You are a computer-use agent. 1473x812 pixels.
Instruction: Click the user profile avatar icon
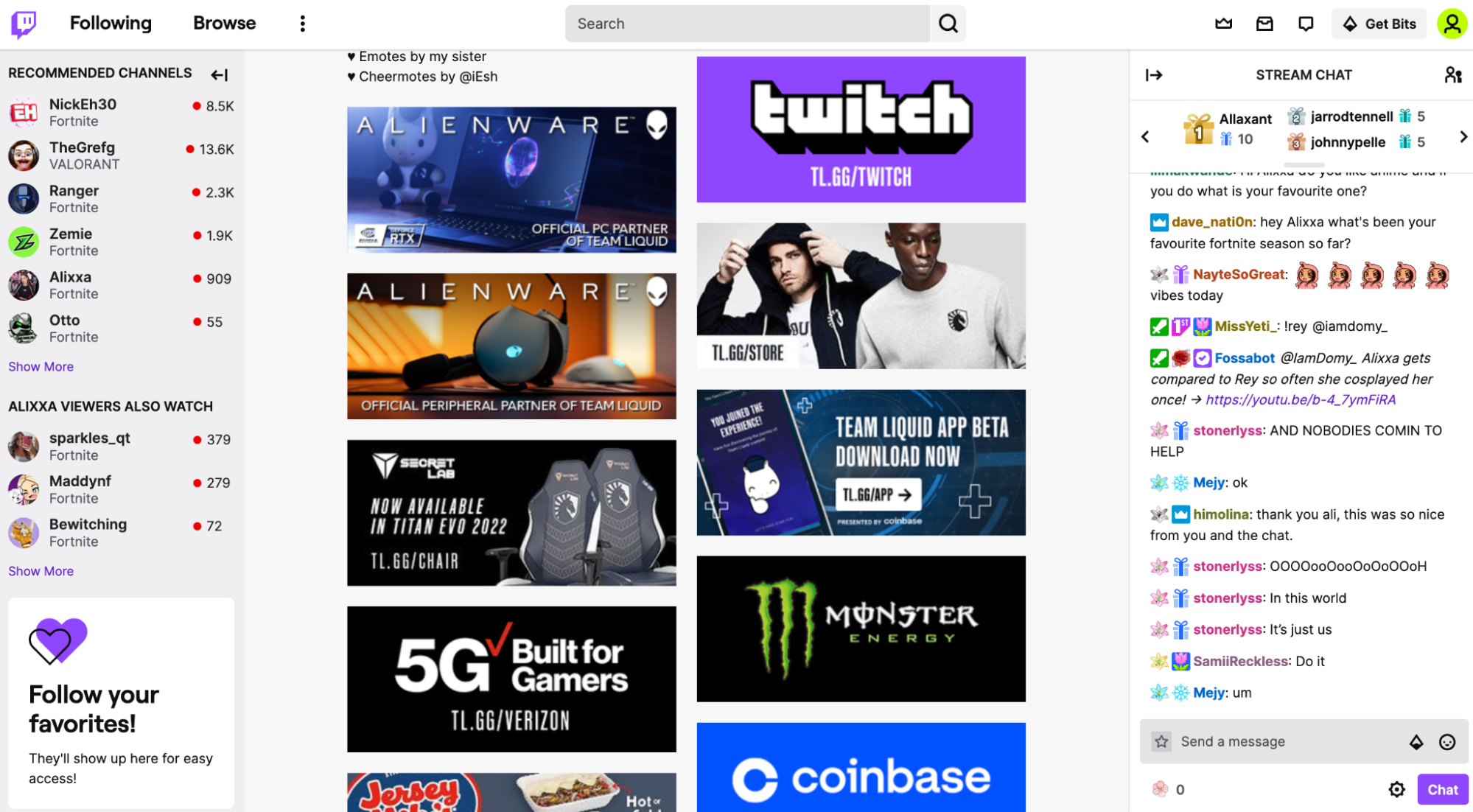pyautogui.click(x=1452, y=23)
